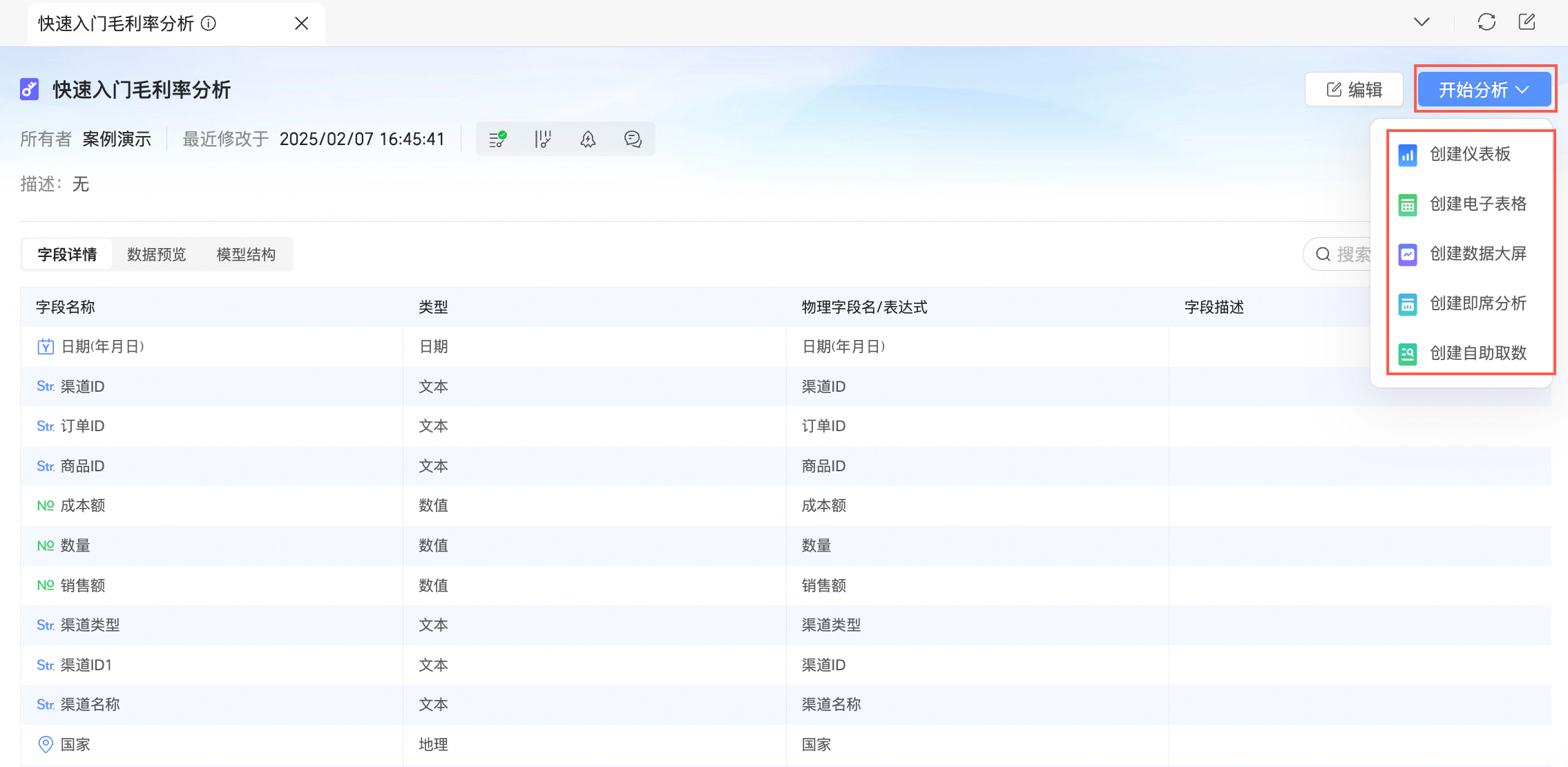Open the 模型结构 tab

coord(246,254)
